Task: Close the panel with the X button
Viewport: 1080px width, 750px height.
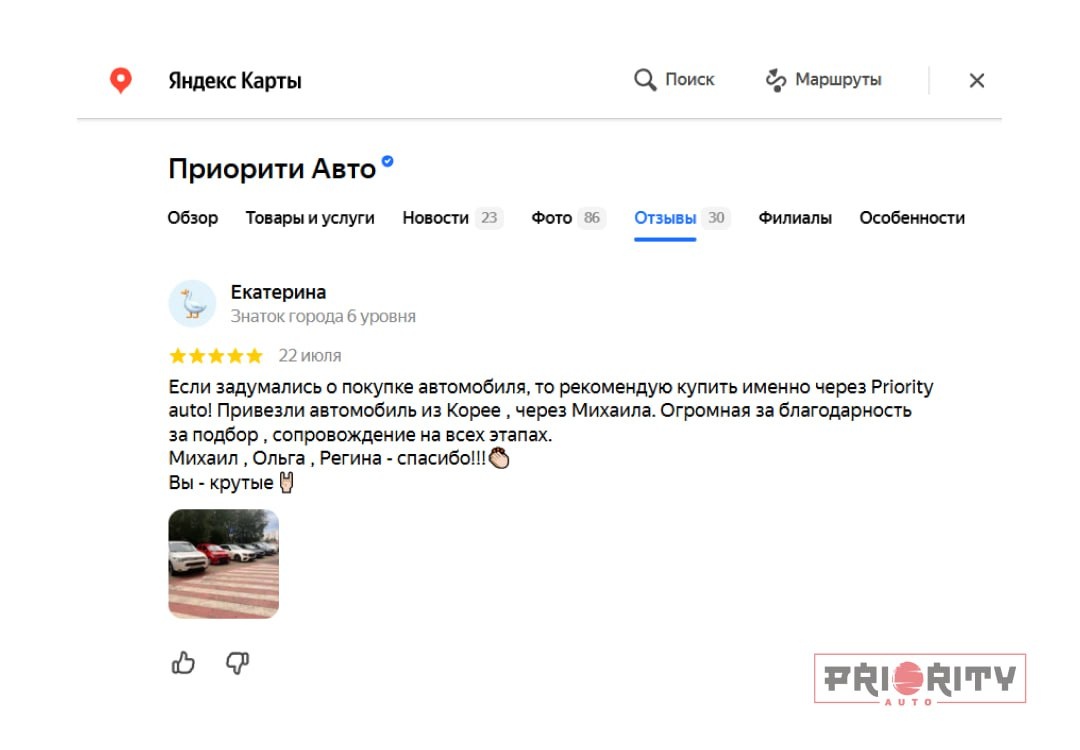Action: click(977, 81)
